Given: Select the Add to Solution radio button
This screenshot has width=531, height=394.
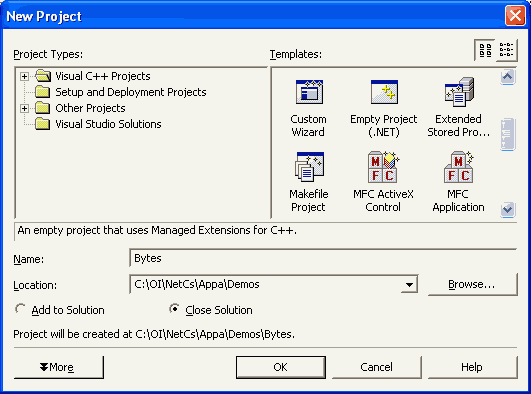Looking at the screenshot, I should 20,309.
